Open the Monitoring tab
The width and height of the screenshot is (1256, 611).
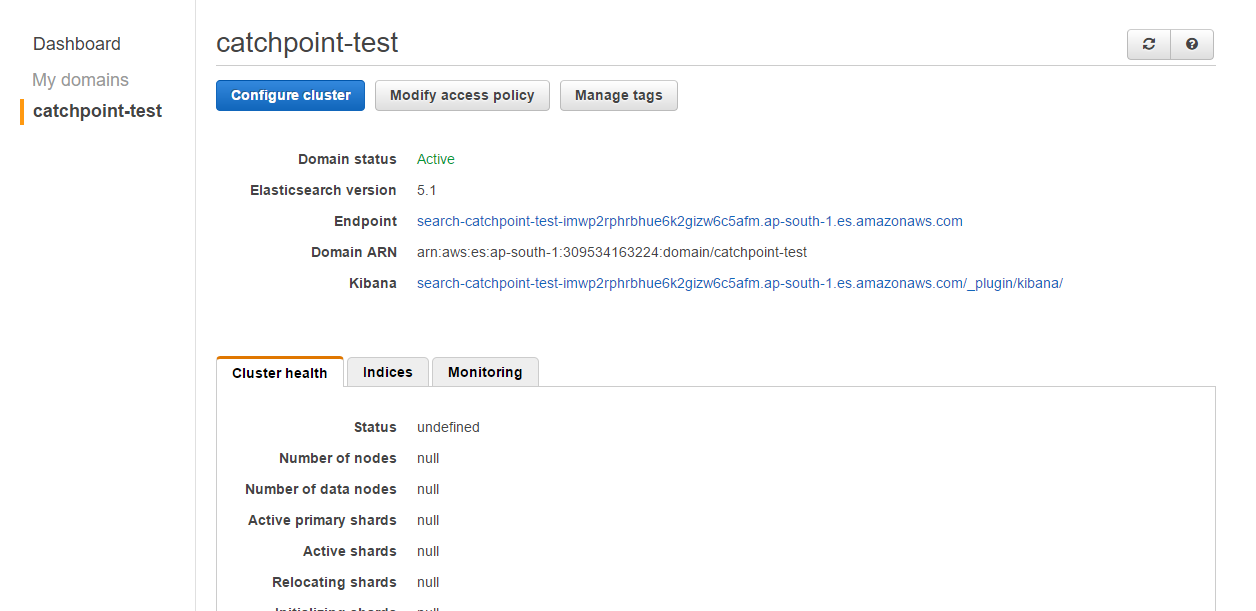point(485,372)
